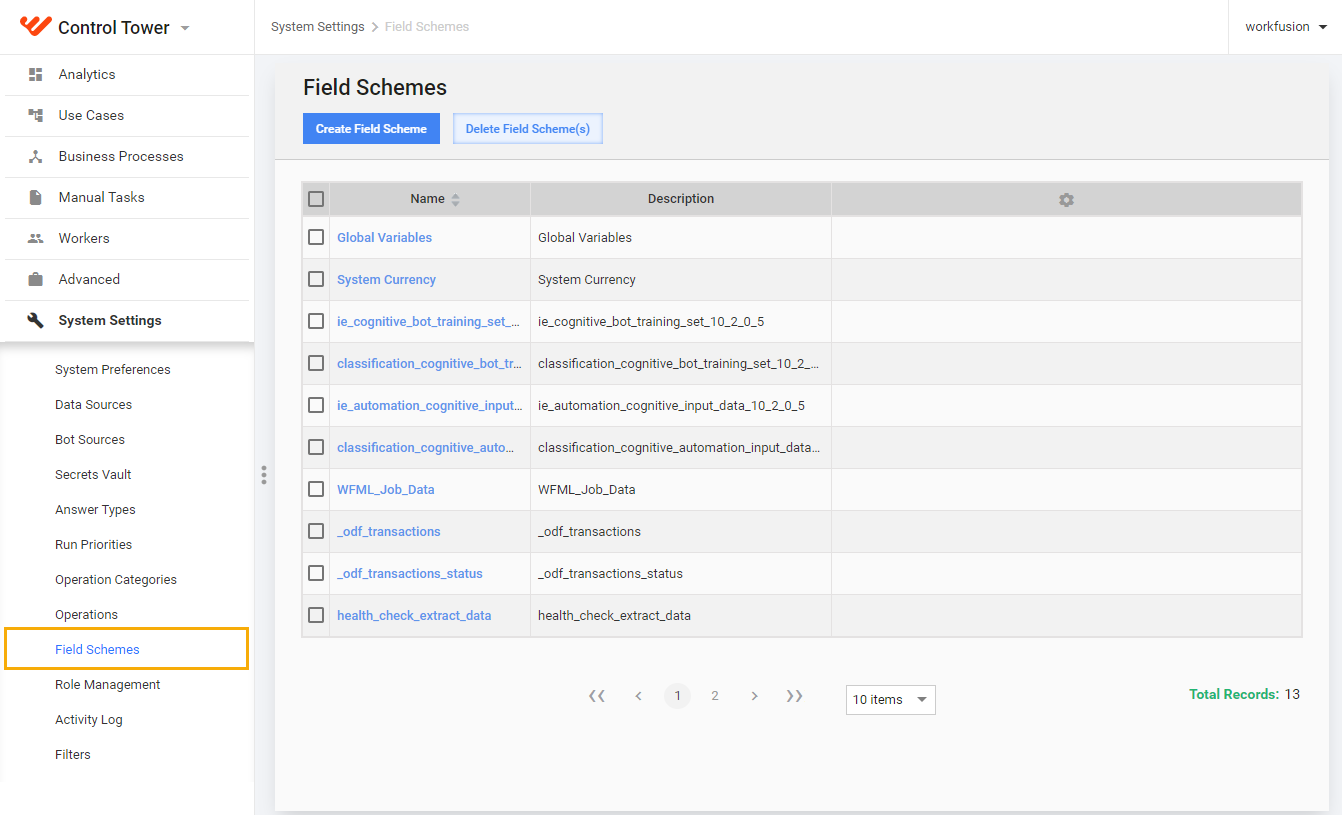Viewport: 1342px width, 815px height.
Task: Check the Global Variables row checkbox
Action: (316, 237)
